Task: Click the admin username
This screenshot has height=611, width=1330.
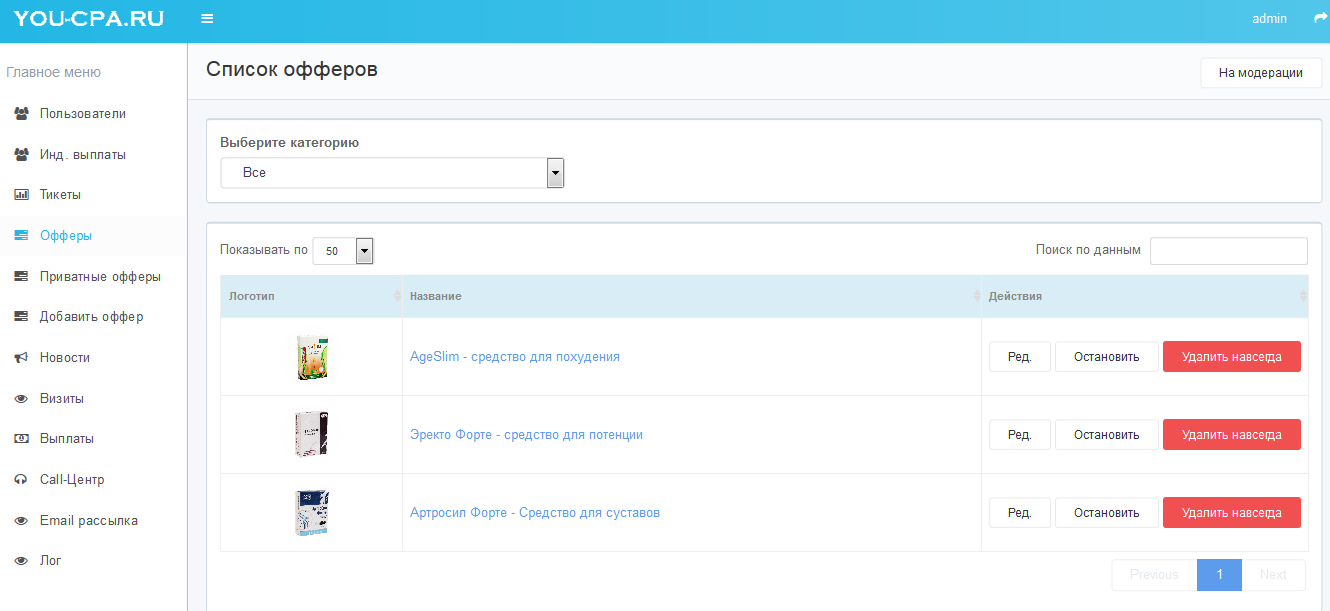Action: point(1269,19)
